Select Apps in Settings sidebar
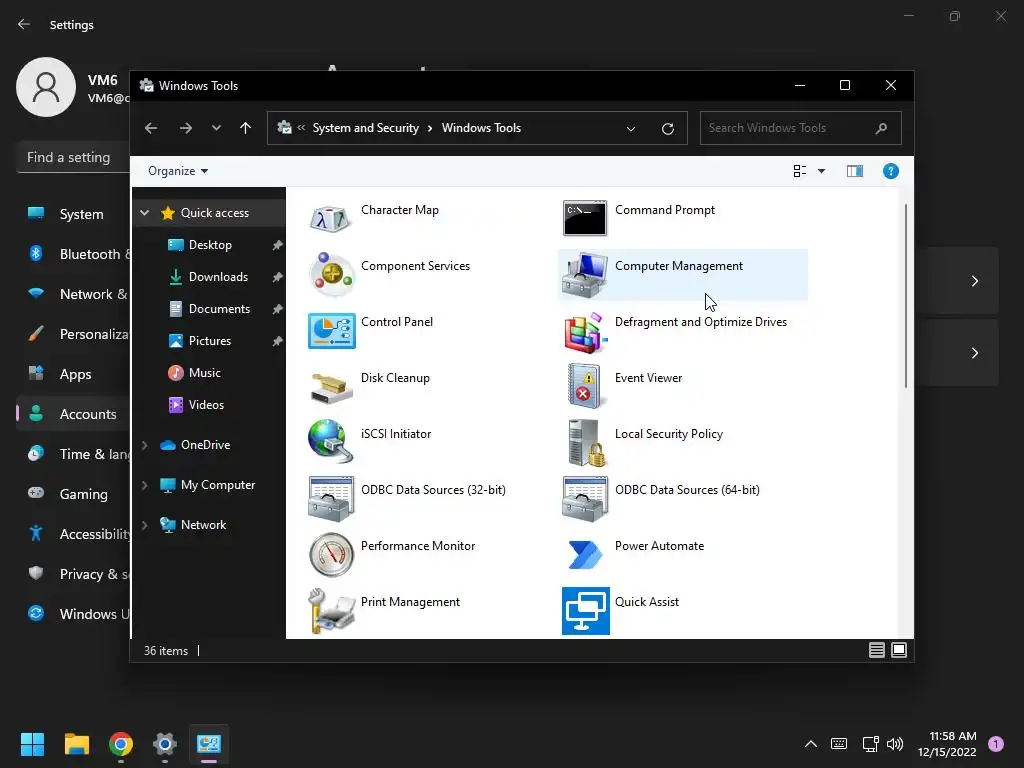The height and width of the screenshot is (768, 1024). 73,374
